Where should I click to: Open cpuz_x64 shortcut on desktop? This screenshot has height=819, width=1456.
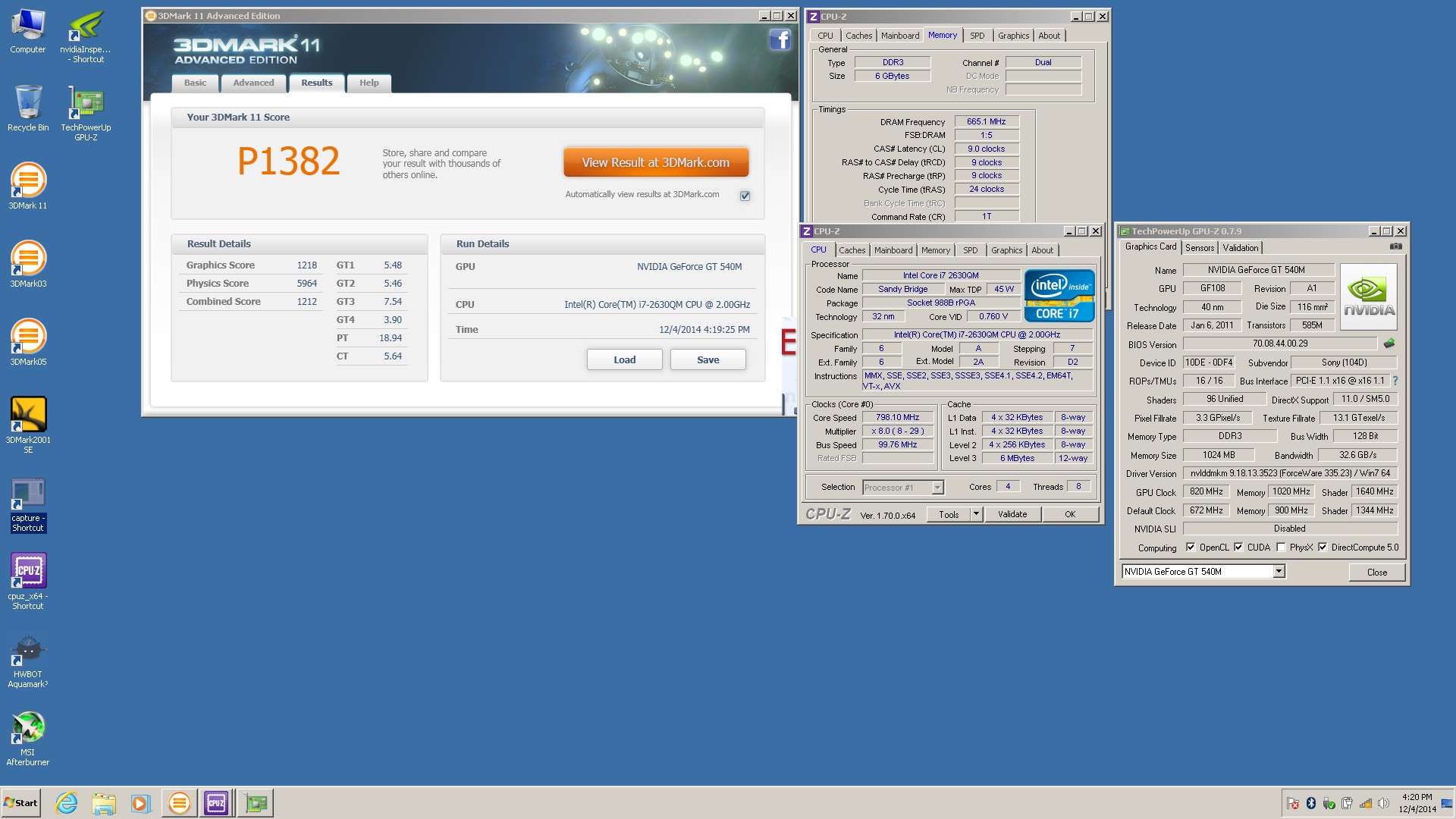point(28,582)
